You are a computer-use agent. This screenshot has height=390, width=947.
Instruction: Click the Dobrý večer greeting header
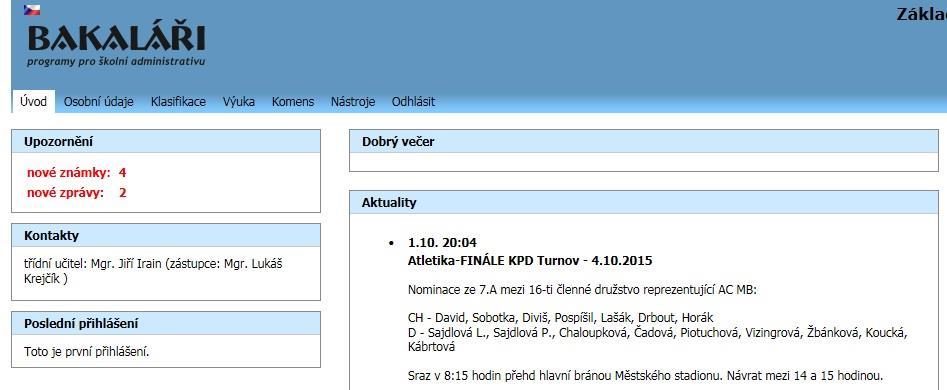pyautogui.click(x=644, y=142)
